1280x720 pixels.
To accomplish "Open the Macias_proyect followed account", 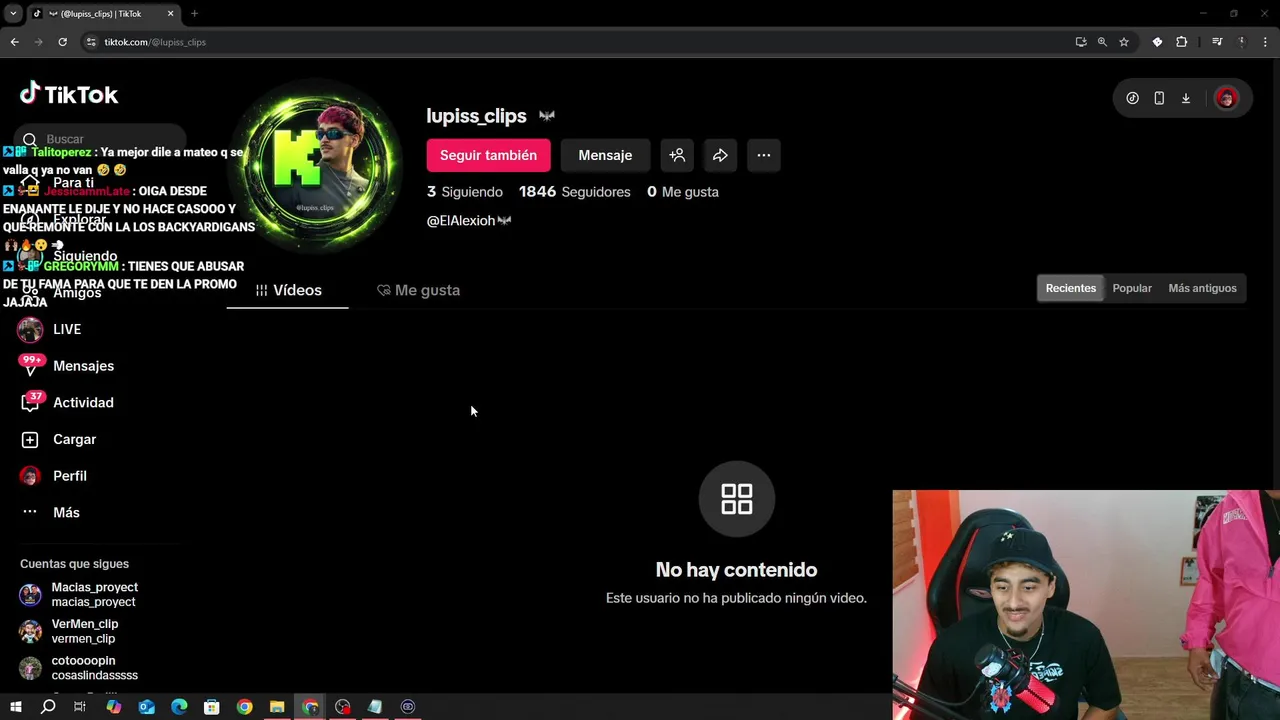I will point(80,594).
